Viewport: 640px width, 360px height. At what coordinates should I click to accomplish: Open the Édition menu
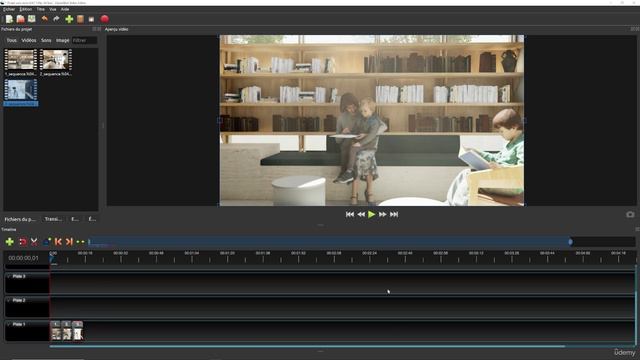coord(26,9)
